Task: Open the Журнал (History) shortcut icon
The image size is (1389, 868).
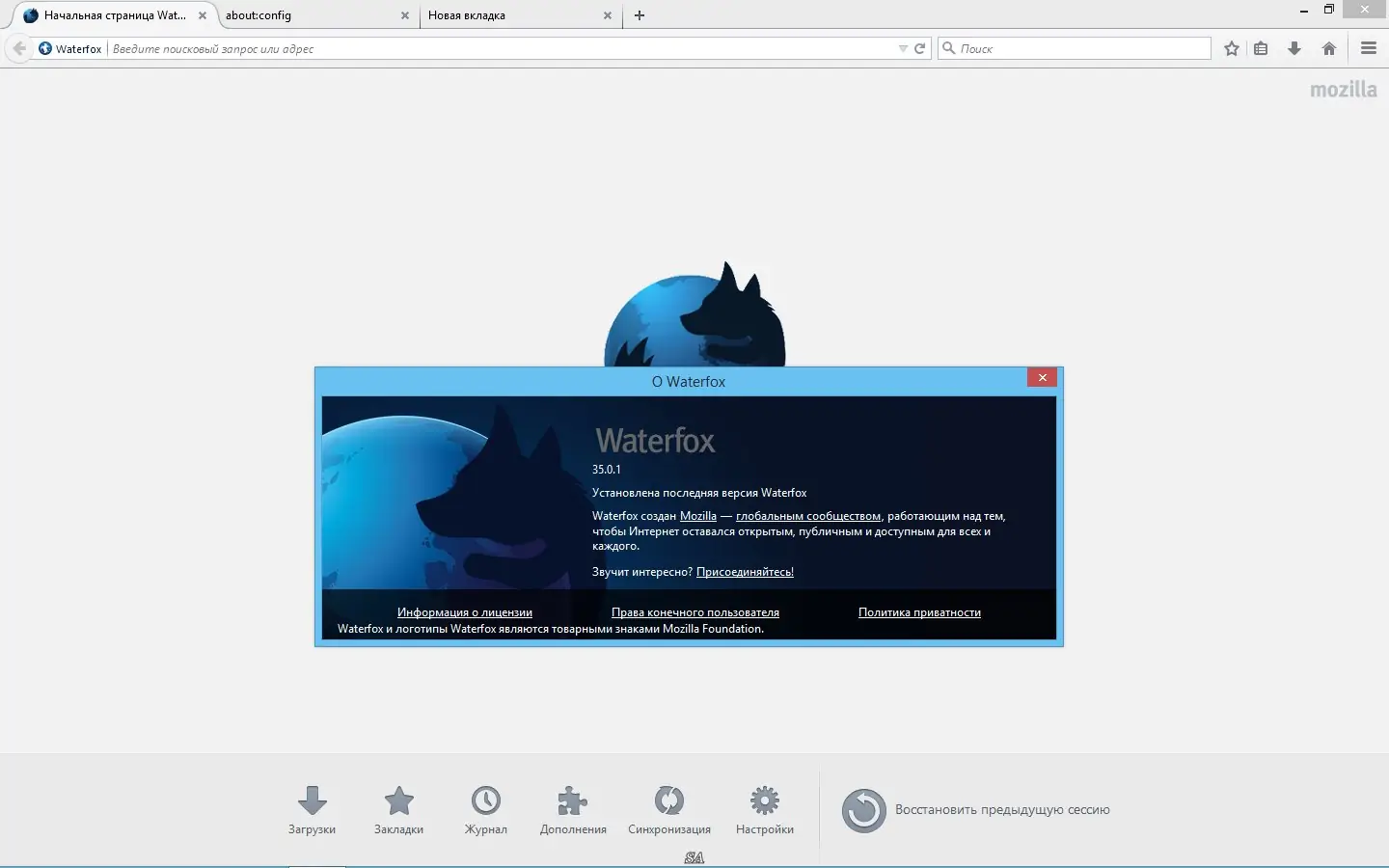Action: 485,801
